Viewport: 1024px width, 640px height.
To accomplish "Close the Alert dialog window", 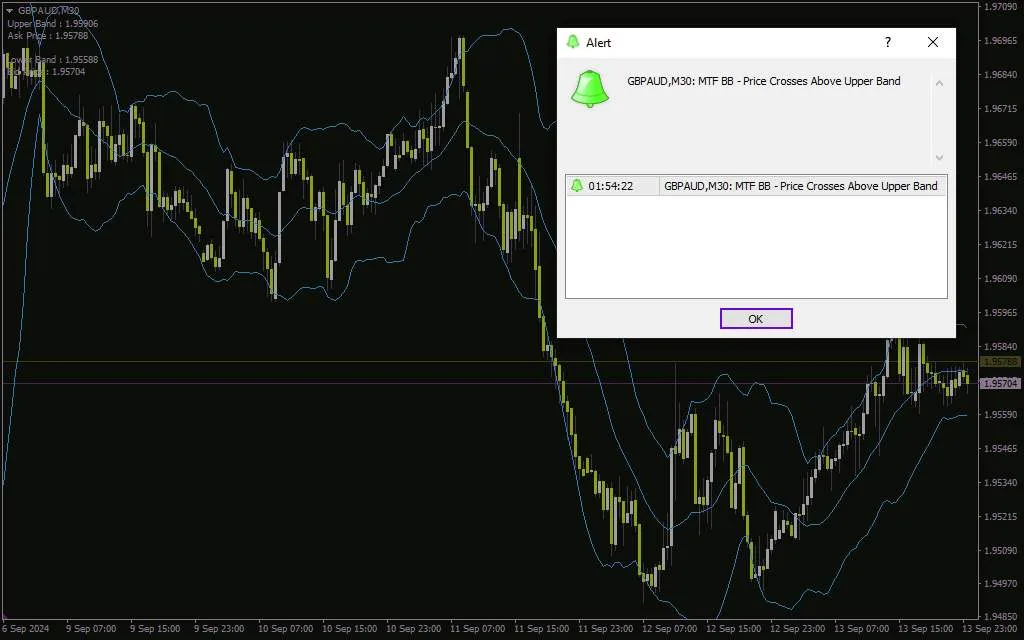I will [933, 42].
